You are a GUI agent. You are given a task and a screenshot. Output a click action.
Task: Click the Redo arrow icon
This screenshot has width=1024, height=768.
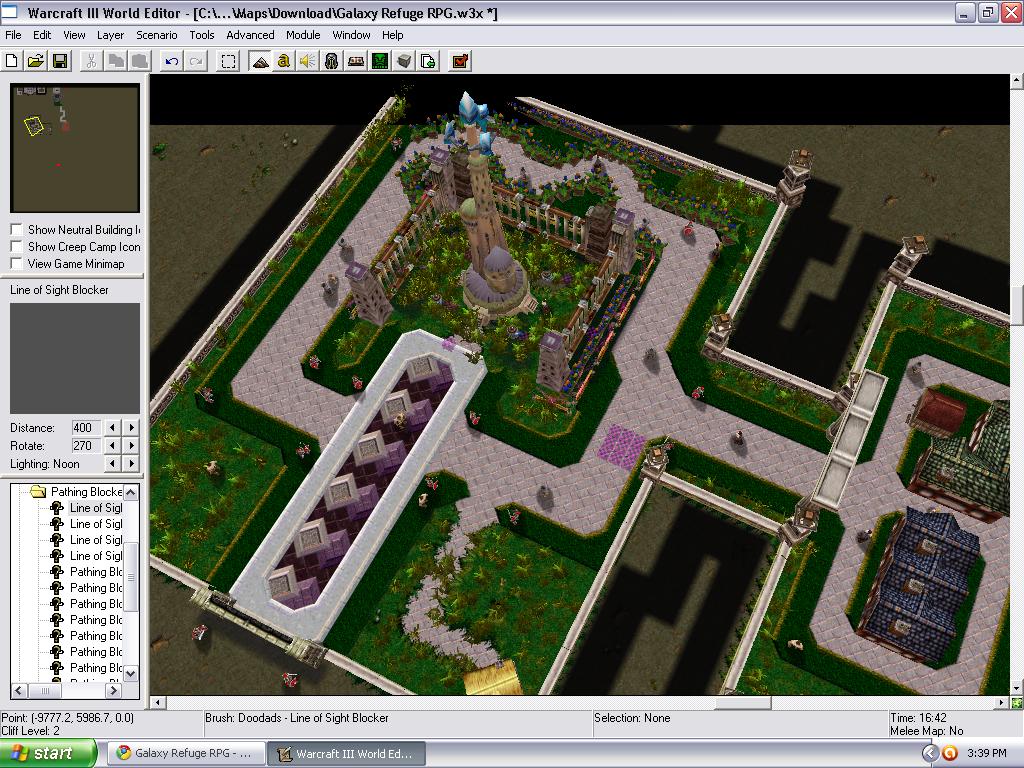point(196,61)
